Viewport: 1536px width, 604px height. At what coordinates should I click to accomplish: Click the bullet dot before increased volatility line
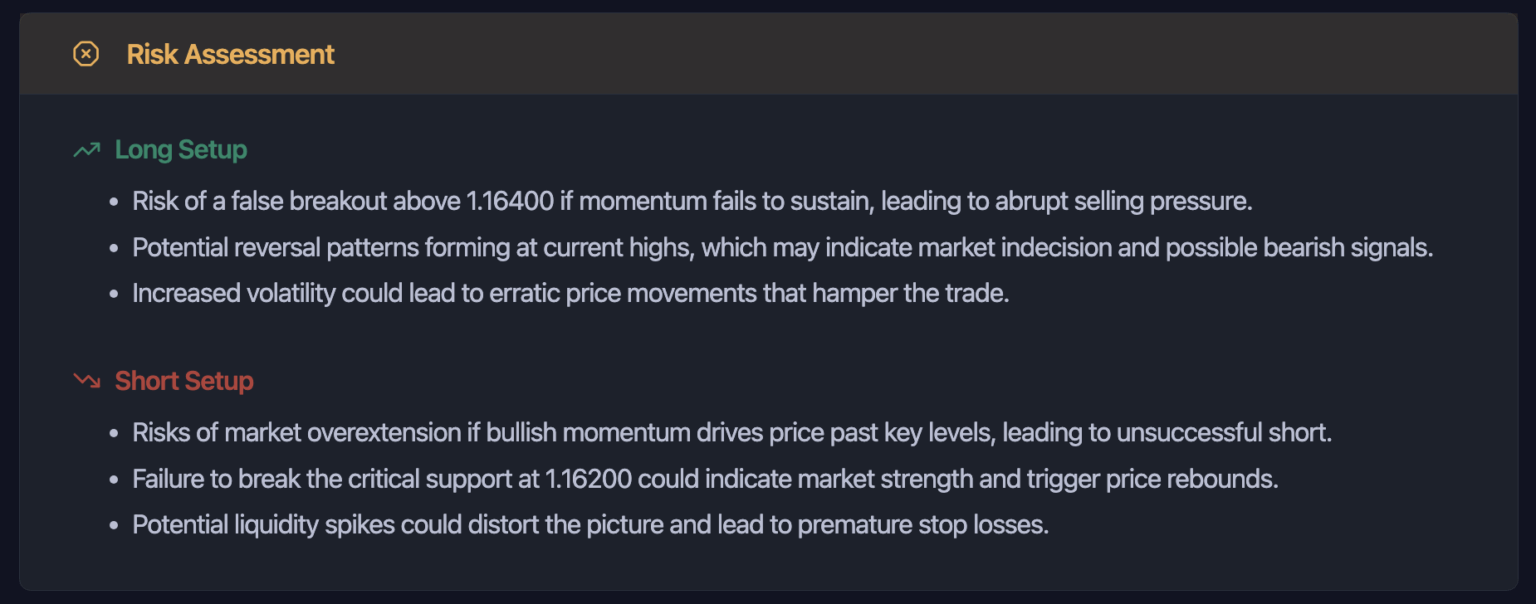114,294
